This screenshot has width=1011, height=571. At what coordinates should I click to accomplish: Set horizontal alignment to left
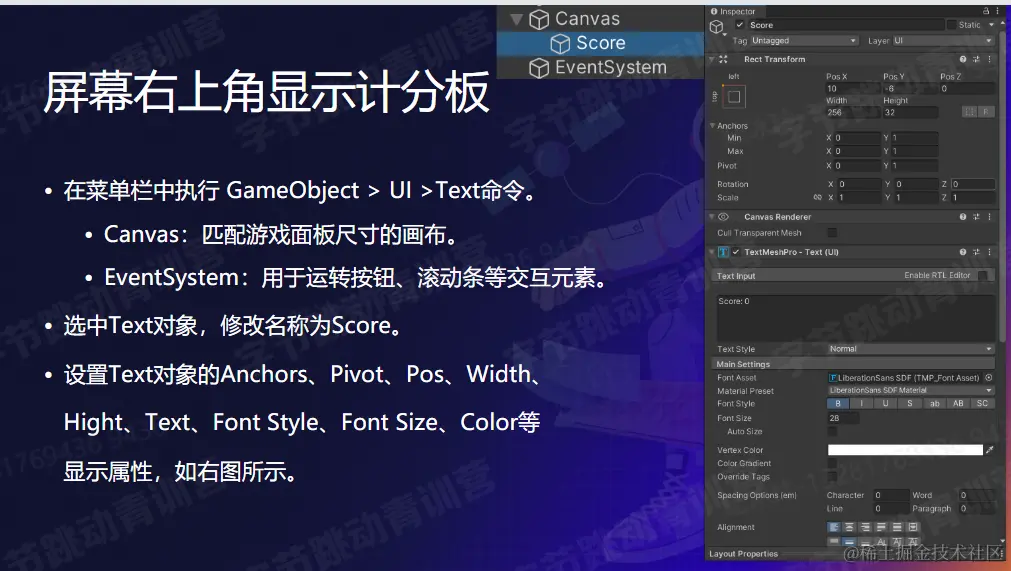(834, 527)
